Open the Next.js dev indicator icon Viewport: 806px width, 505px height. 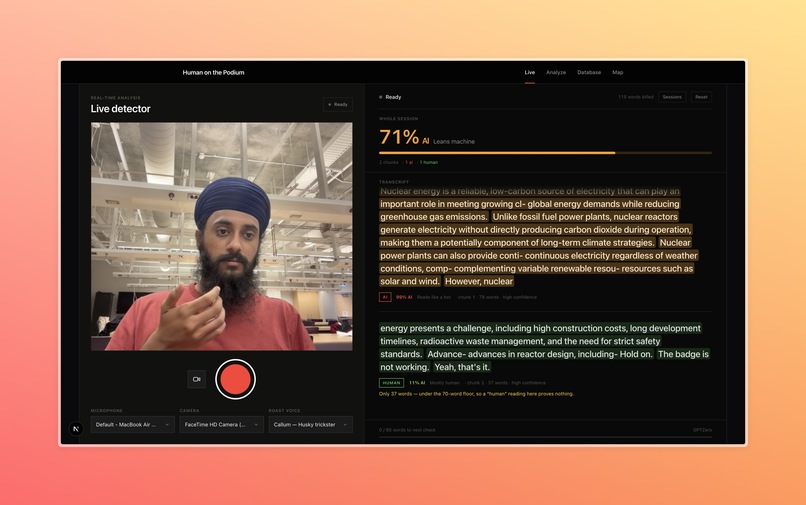pyautogui.click(x=76, y=428)
